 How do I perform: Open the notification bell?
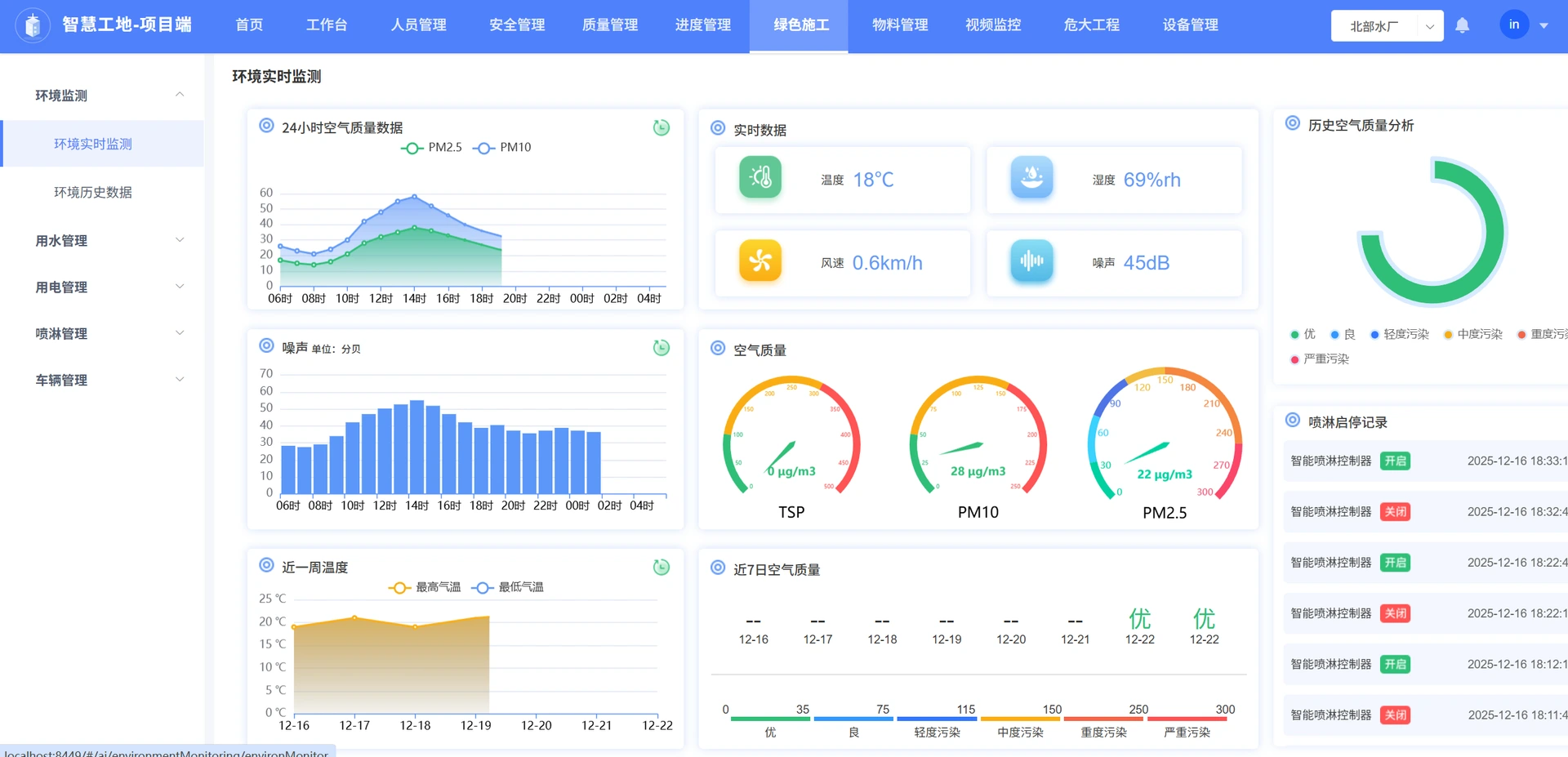(1463, 25)
